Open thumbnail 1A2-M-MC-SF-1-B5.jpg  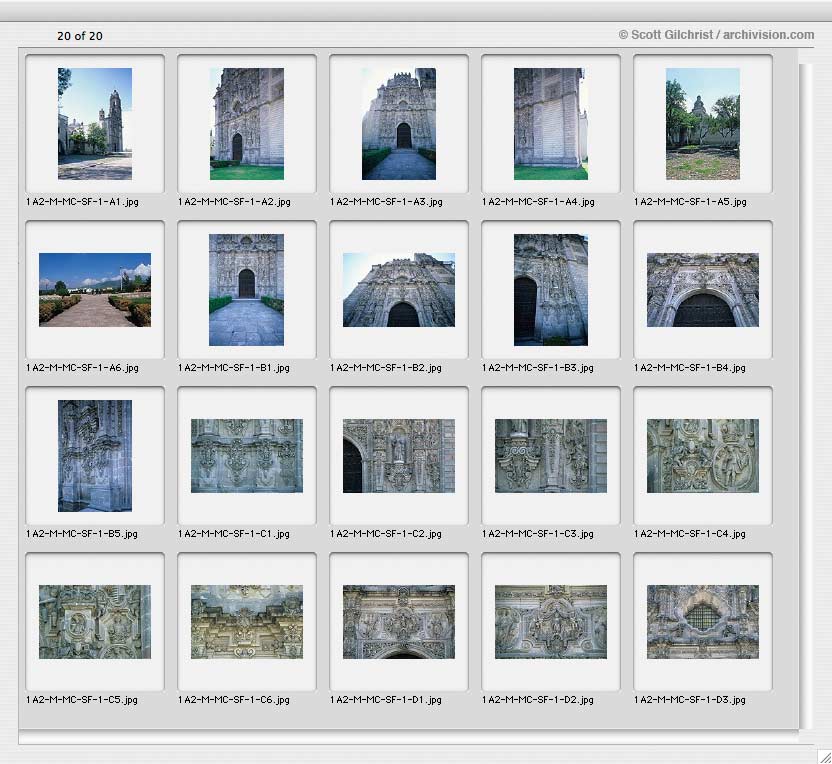[95, 456]
